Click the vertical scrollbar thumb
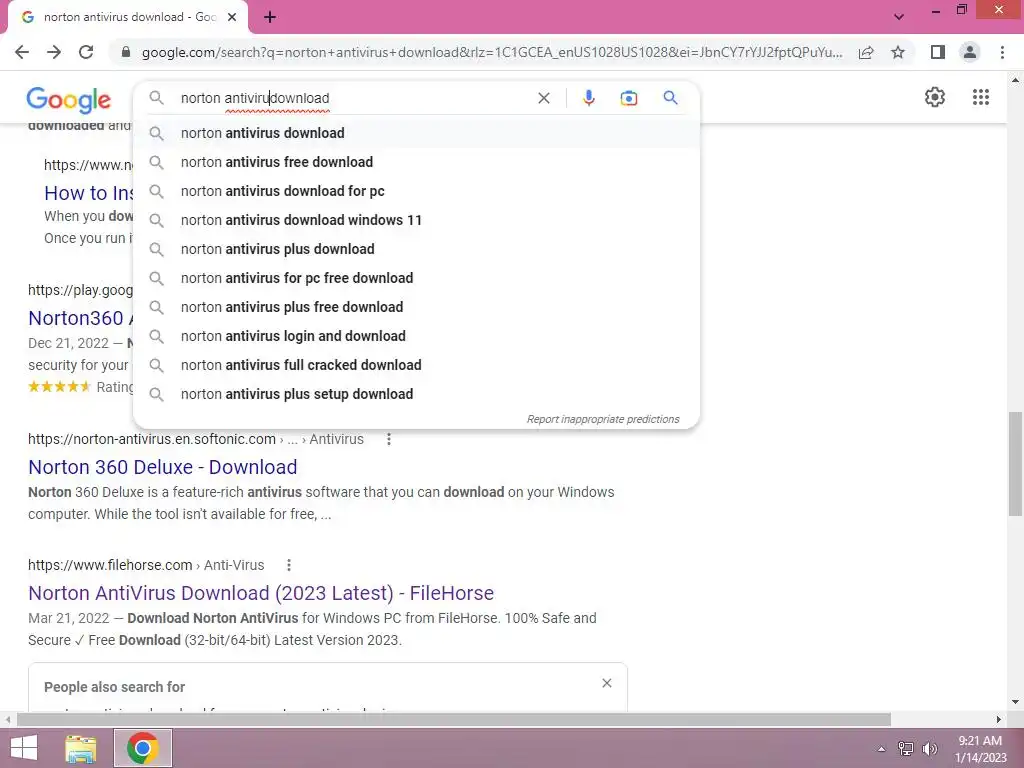 [1015, 464]
